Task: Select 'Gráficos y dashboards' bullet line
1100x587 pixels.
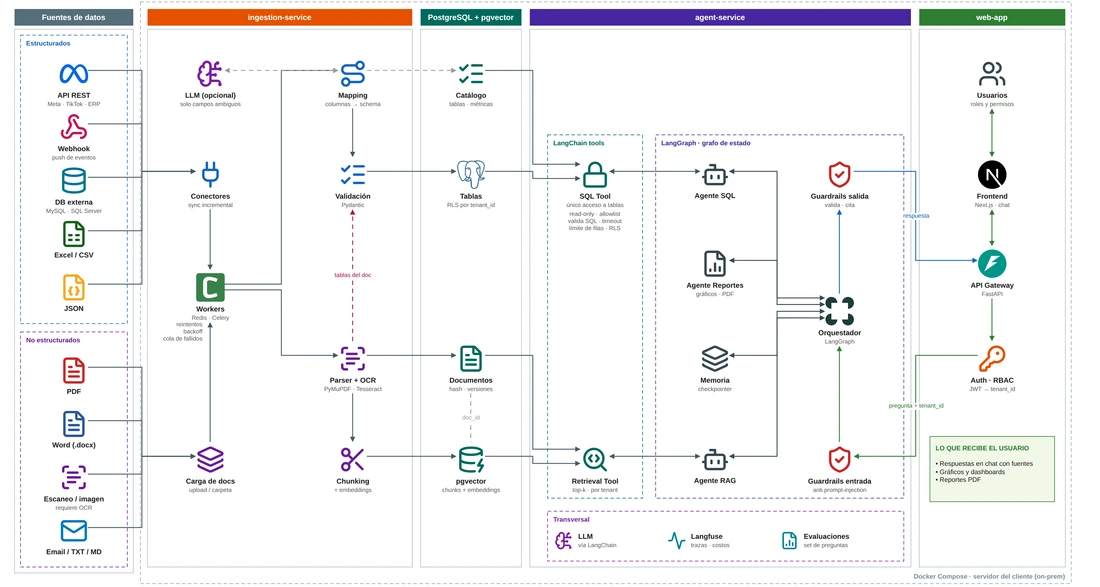Action: click(970, 472)
